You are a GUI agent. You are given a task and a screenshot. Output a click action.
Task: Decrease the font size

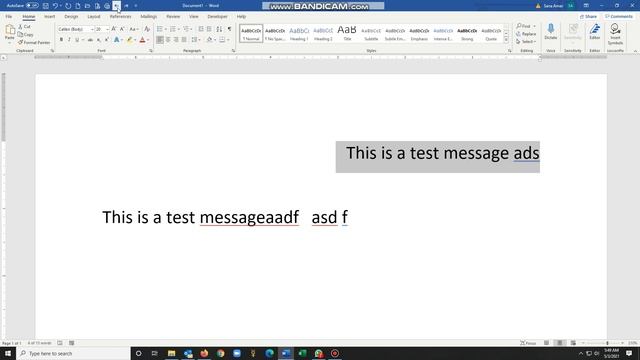tap(122, 29)
